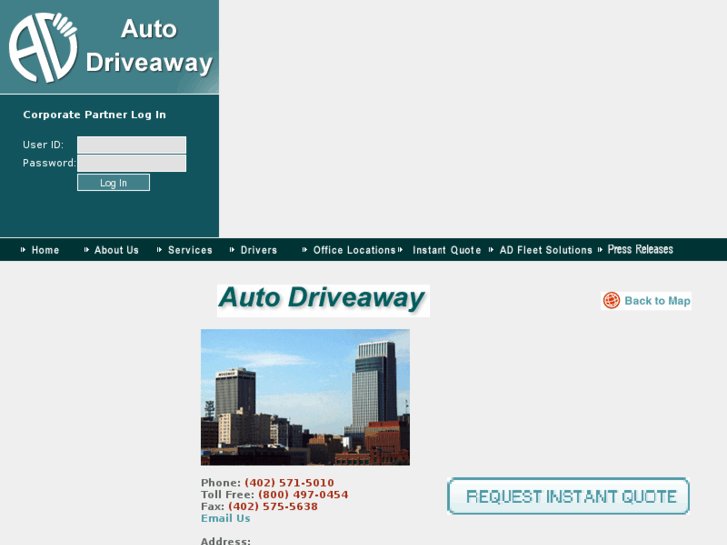Click the Auto Driveaway italic heading banner
Image resolution: width=727 pixels, height=545 pixels.
(x=323, y=301)
